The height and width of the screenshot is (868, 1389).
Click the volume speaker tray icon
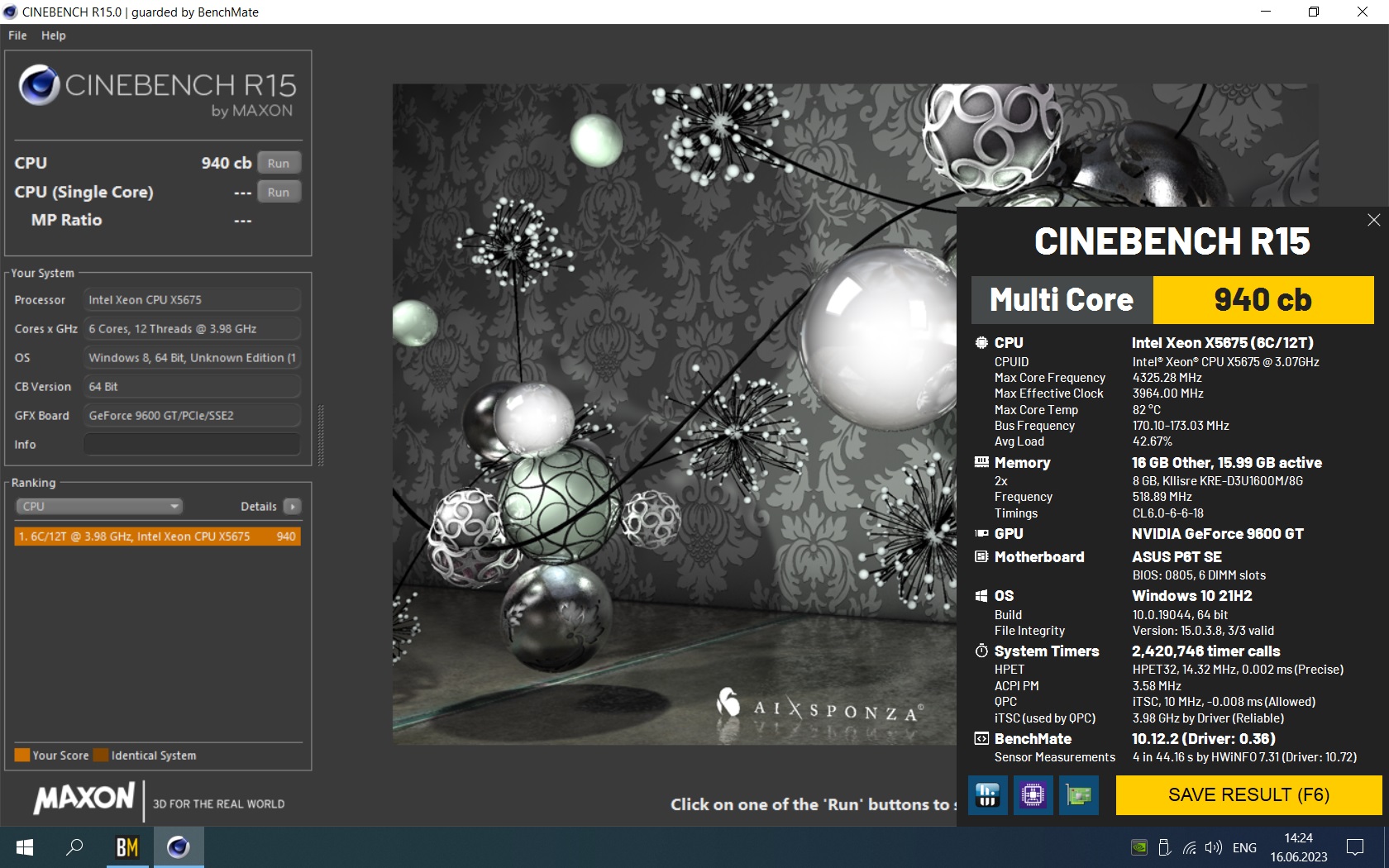click(x=1213, y=847)
